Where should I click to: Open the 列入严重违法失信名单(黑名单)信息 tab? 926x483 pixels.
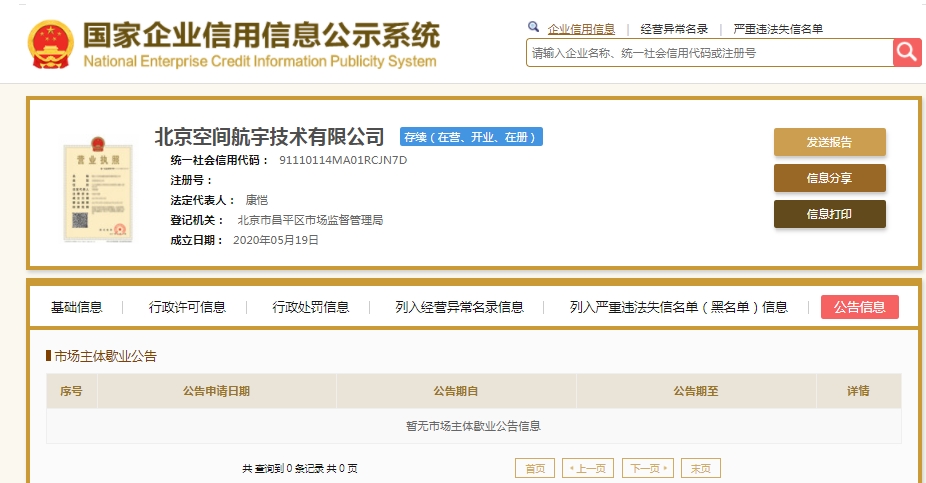[x=679, y=307]
